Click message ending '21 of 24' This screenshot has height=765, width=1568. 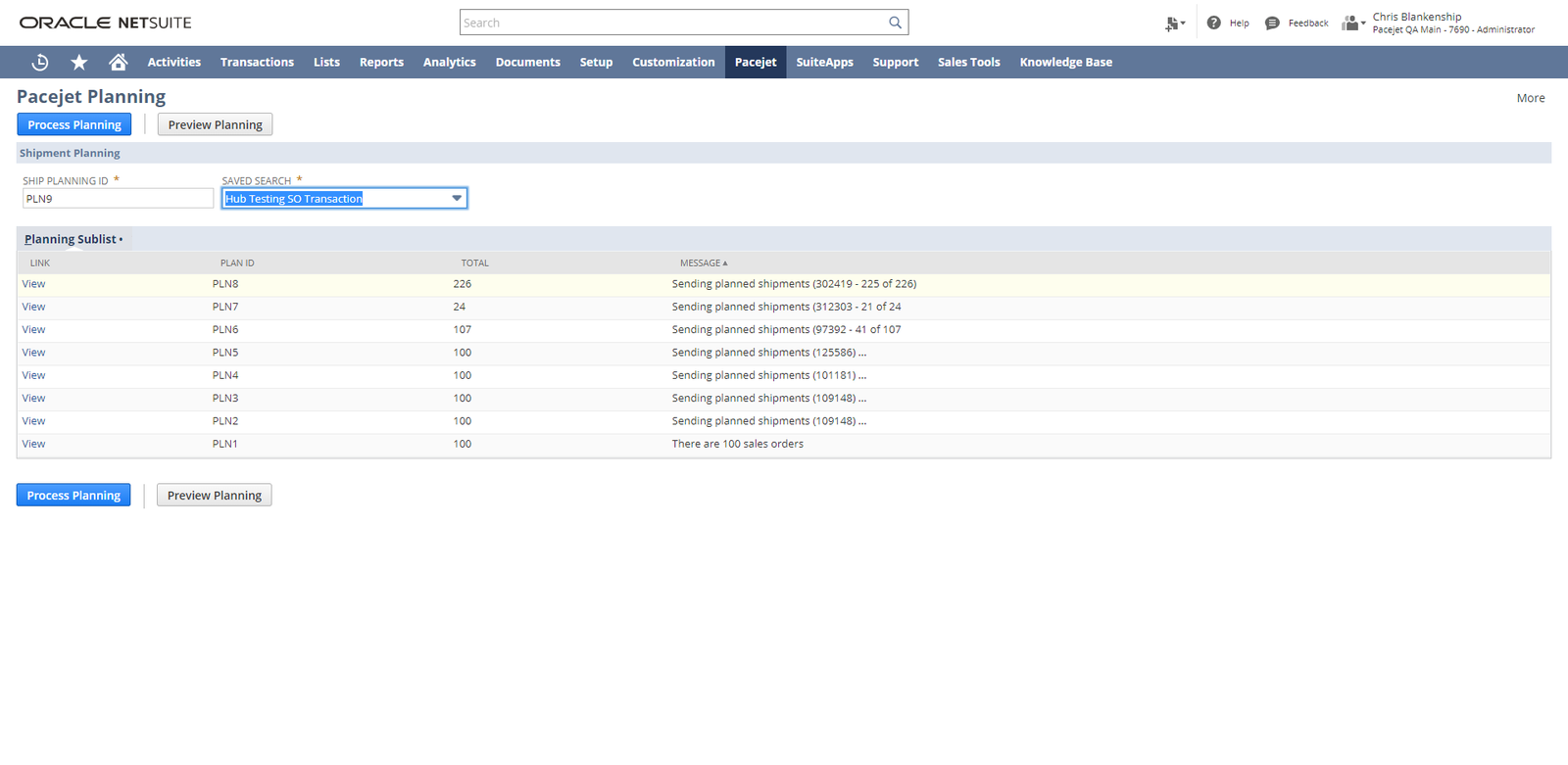[x=786, y=307]
